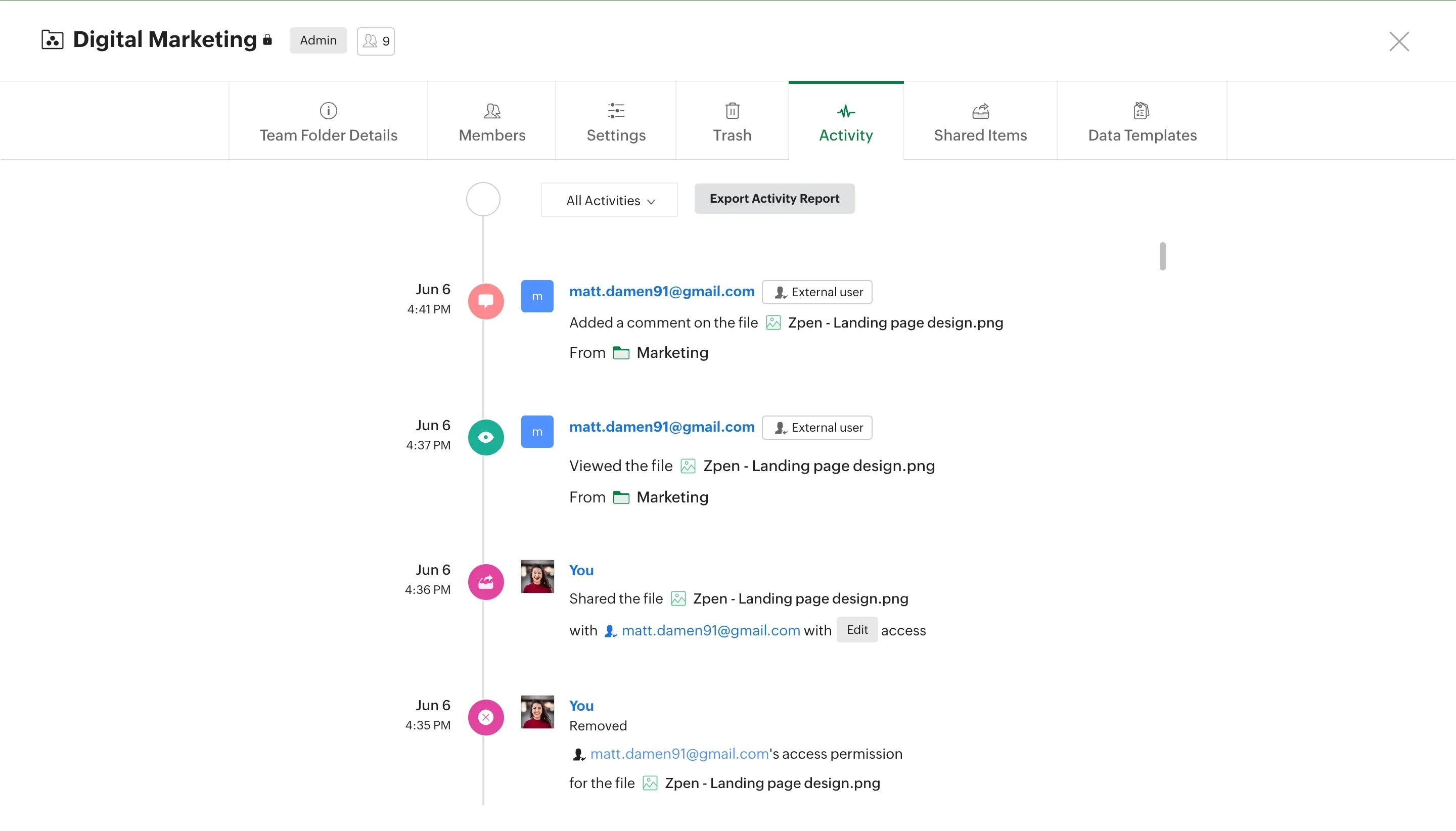Click your profile photo in the 4:36 PM entry
Viewport: 1456px width, 831px height.
click(x=537, y=576)
